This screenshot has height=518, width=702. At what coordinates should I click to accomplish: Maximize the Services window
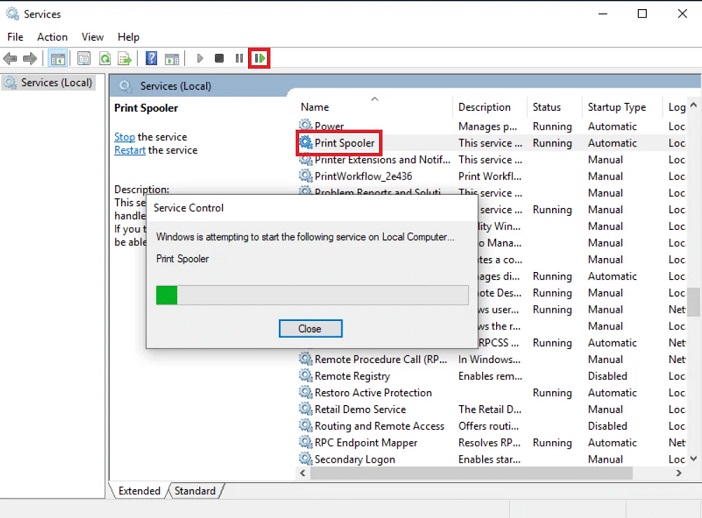642,14
